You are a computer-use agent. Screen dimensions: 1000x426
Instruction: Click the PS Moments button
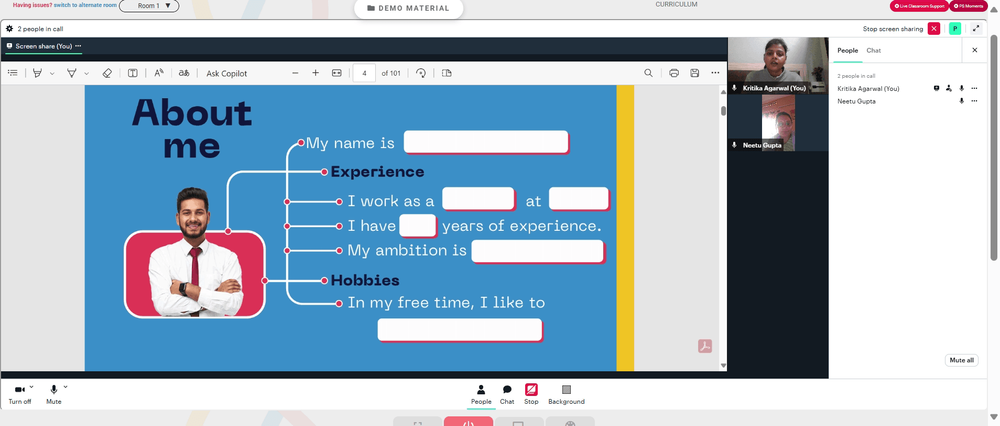(968, 6)
